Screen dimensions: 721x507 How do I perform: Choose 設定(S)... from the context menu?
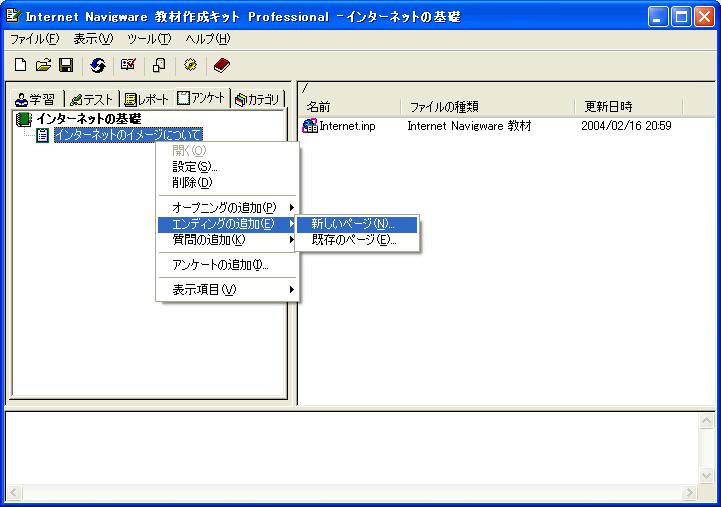pyautogui.click(x=228, y=166)
